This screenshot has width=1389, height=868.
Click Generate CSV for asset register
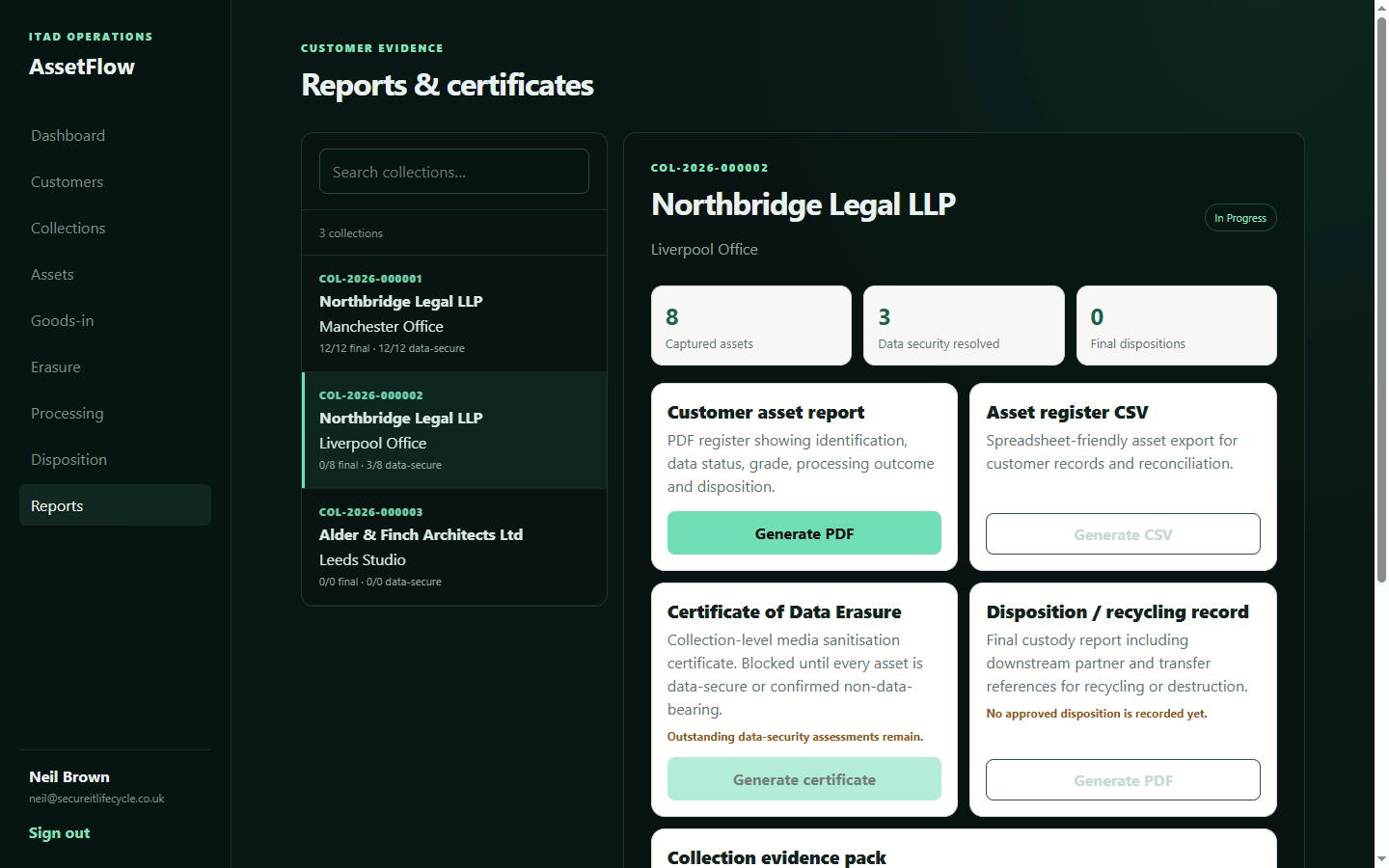click(x=1123, y=534)
